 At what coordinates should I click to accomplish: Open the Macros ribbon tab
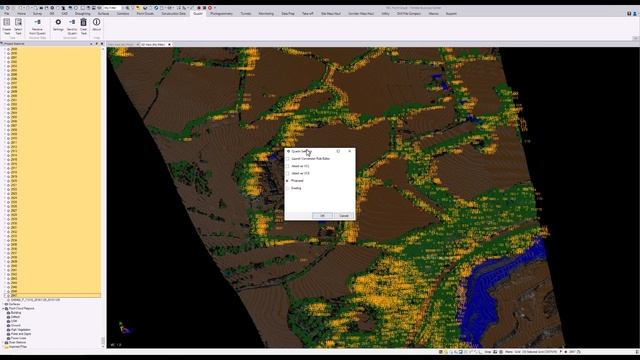(433, 13)
